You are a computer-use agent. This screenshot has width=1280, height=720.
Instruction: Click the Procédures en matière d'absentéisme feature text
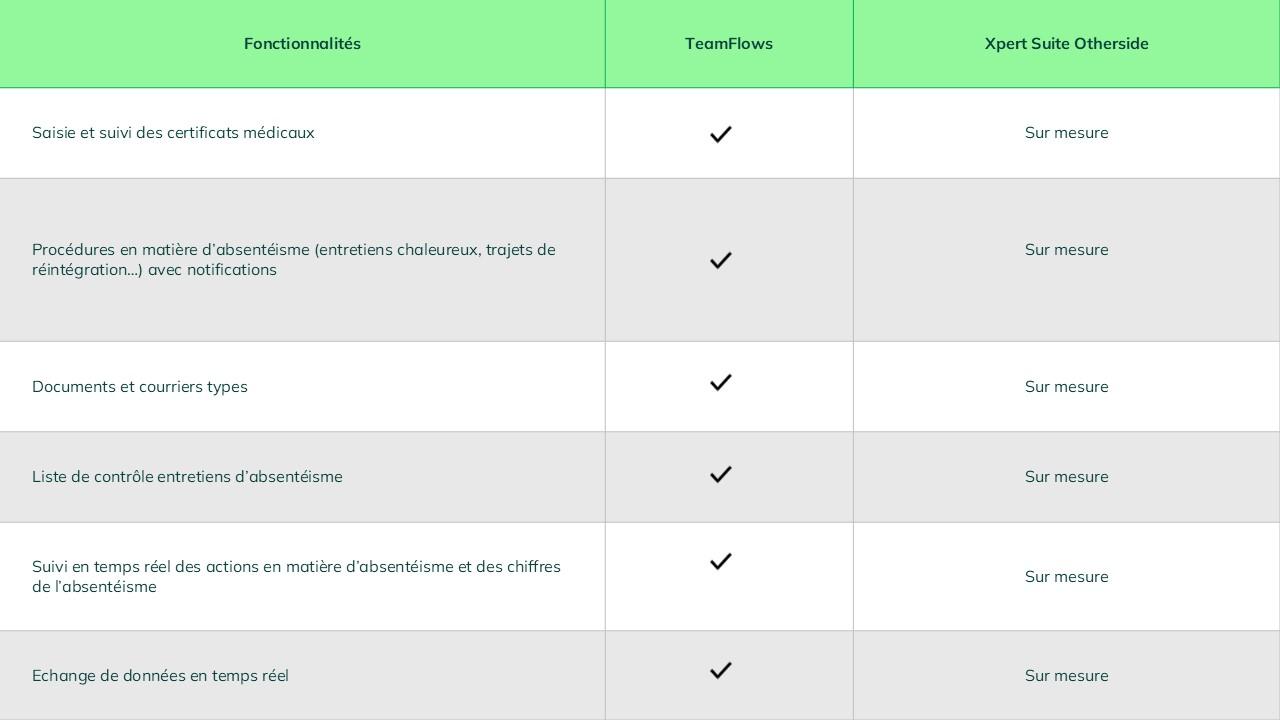tap(293, 260)
